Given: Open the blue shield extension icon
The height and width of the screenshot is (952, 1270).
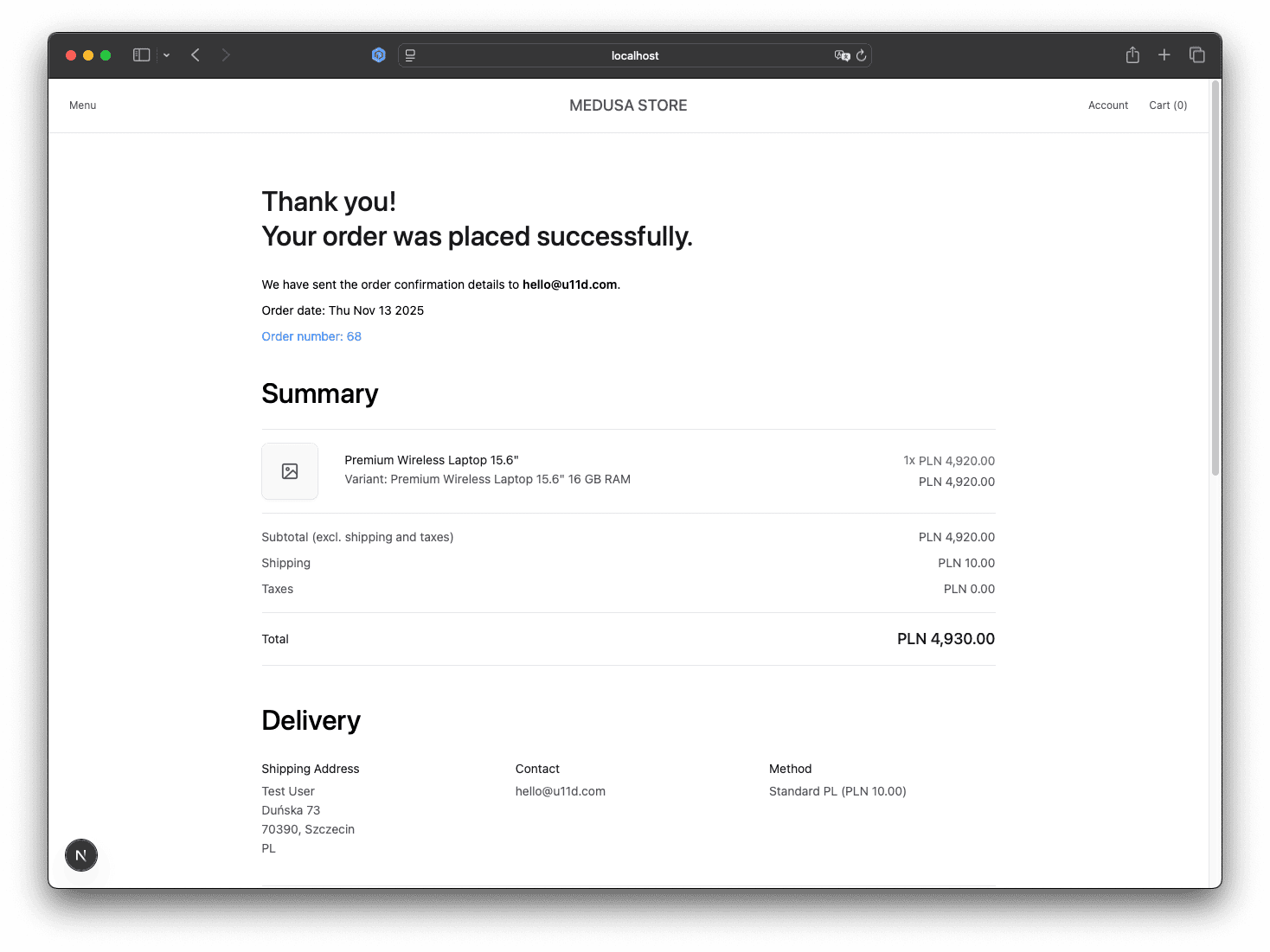Looking at the screenshot, I should pyautogui.click(x=378, y=55).
